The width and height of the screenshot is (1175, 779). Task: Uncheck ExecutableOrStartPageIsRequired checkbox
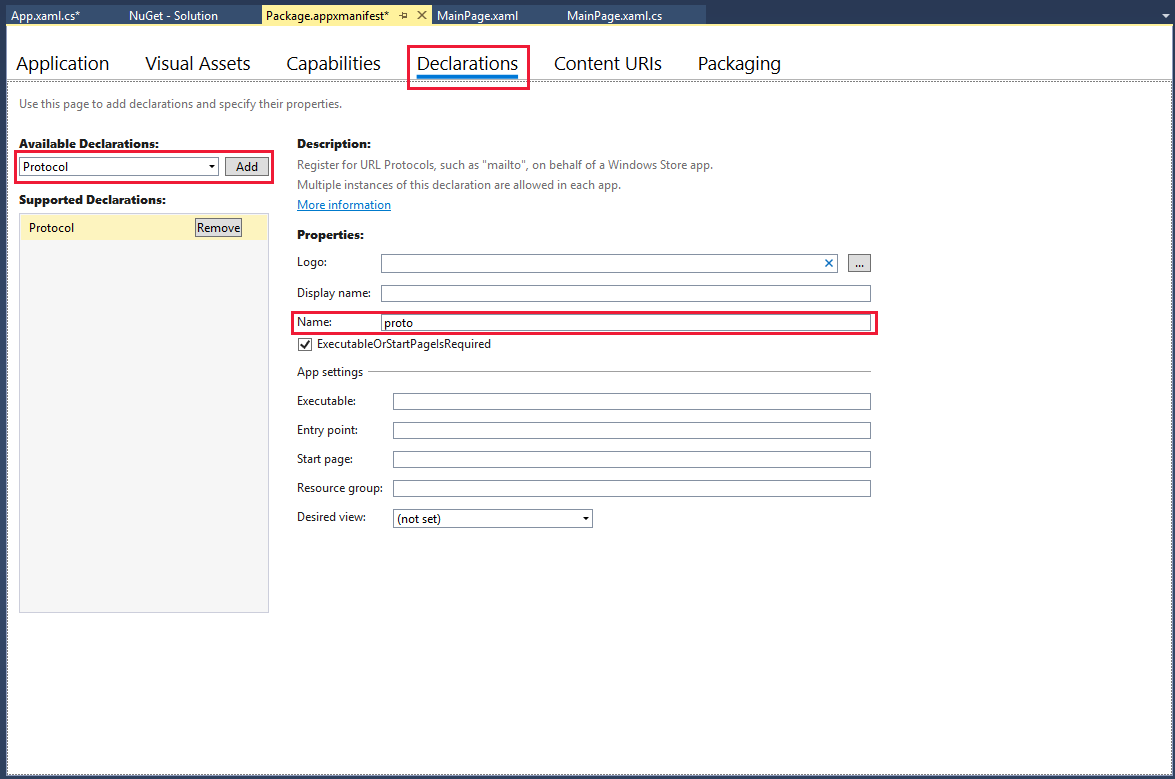click(x=305, y=345)
